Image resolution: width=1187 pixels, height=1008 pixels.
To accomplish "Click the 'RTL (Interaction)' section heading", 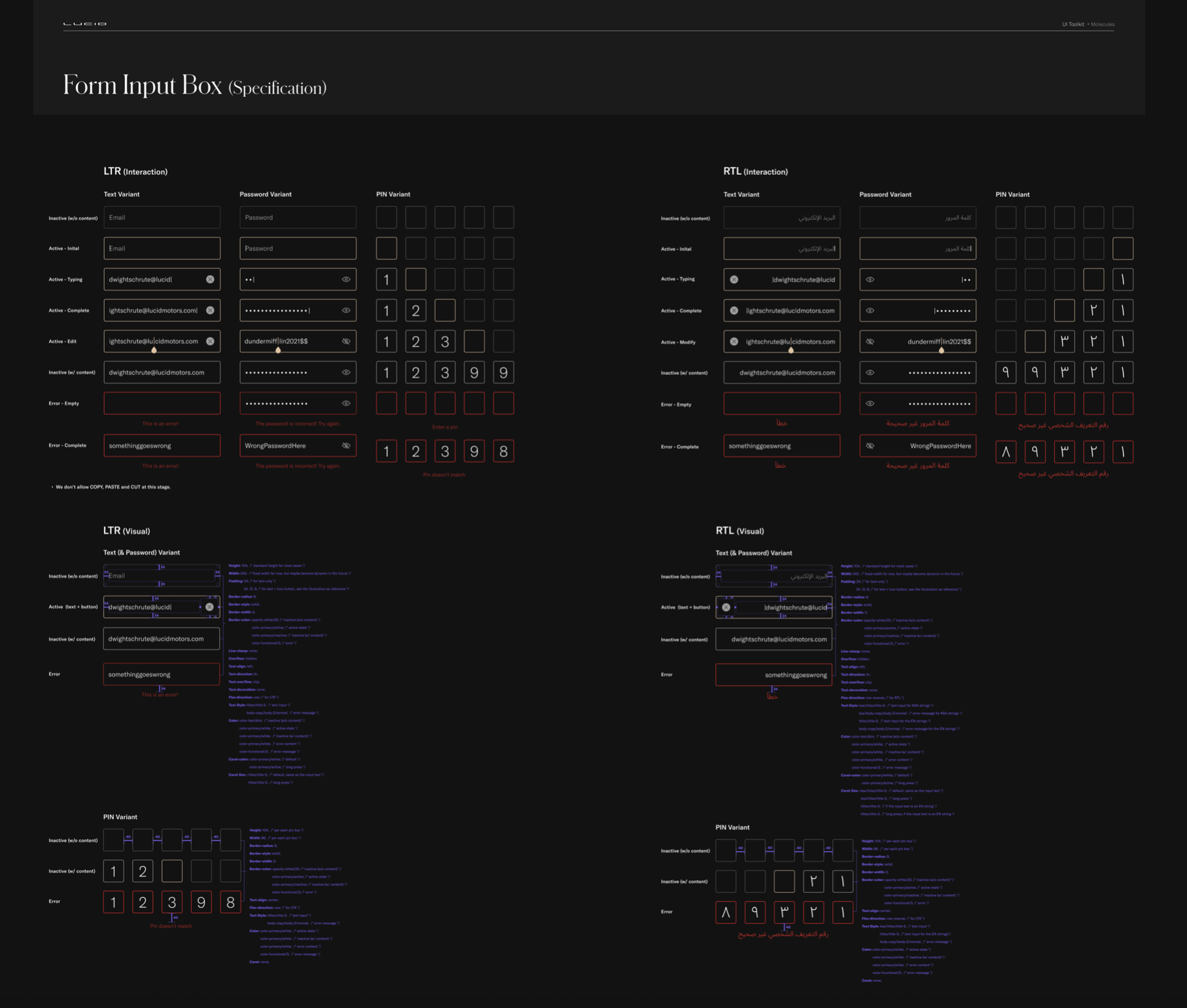I will pyautogui.click(x=755, y=171).
